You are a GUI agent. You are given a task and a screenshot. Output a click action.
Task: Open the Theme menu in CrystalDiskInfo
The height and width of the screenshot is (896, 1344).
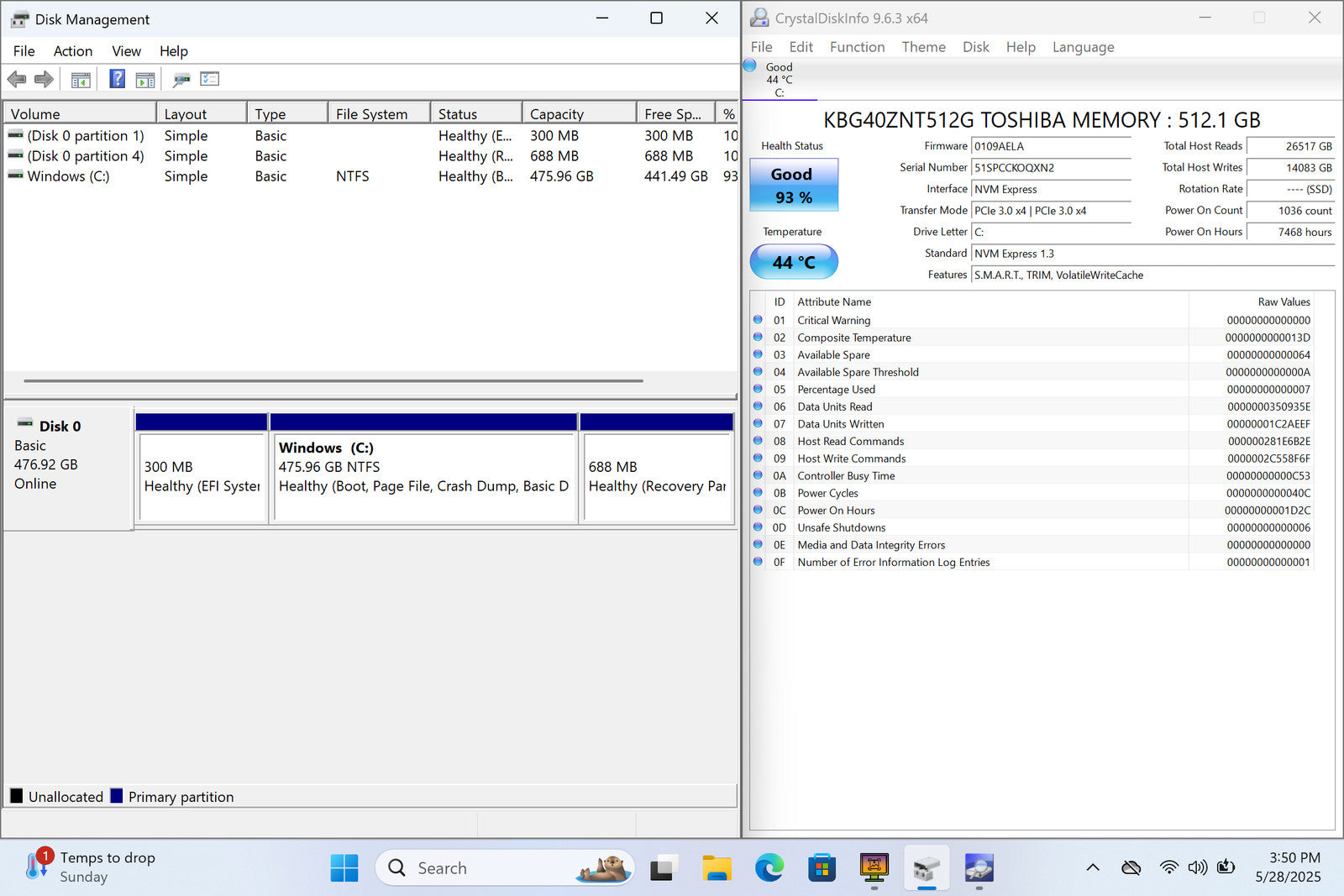click(x=923, y=47)
